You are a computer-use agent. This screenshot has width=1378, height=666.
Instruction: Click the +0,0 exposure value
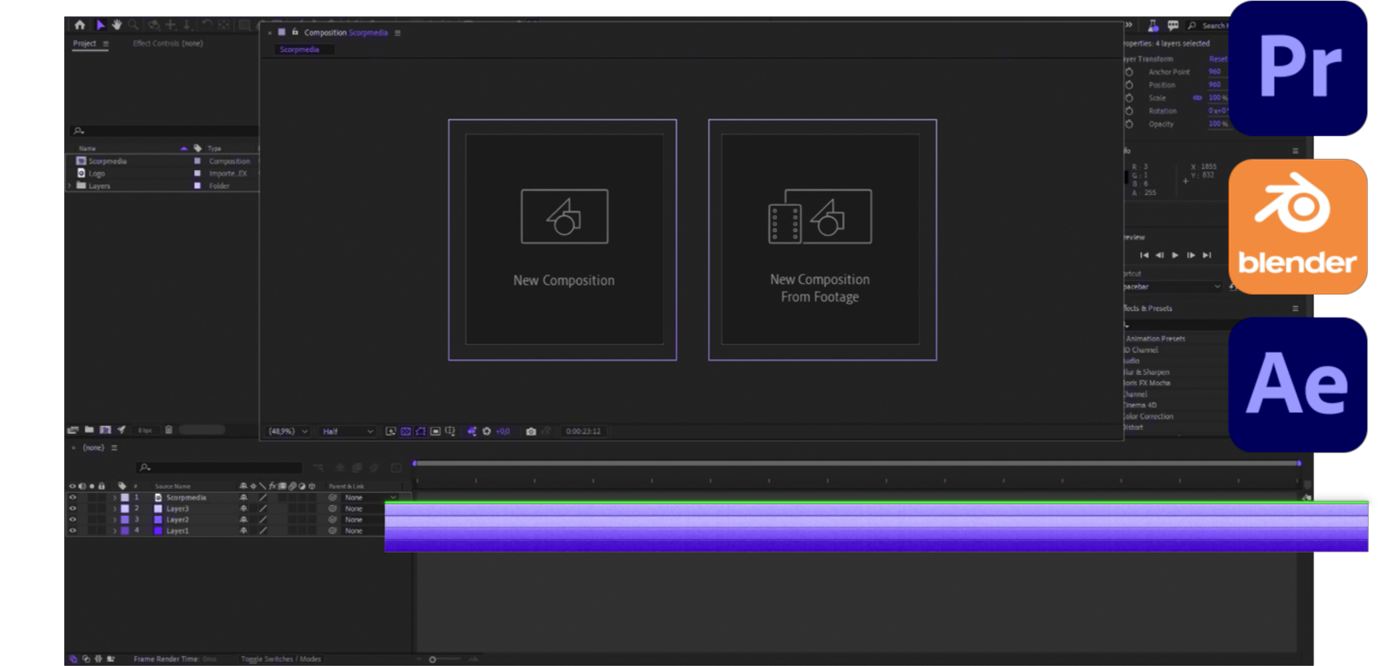(x=503, y=431)
